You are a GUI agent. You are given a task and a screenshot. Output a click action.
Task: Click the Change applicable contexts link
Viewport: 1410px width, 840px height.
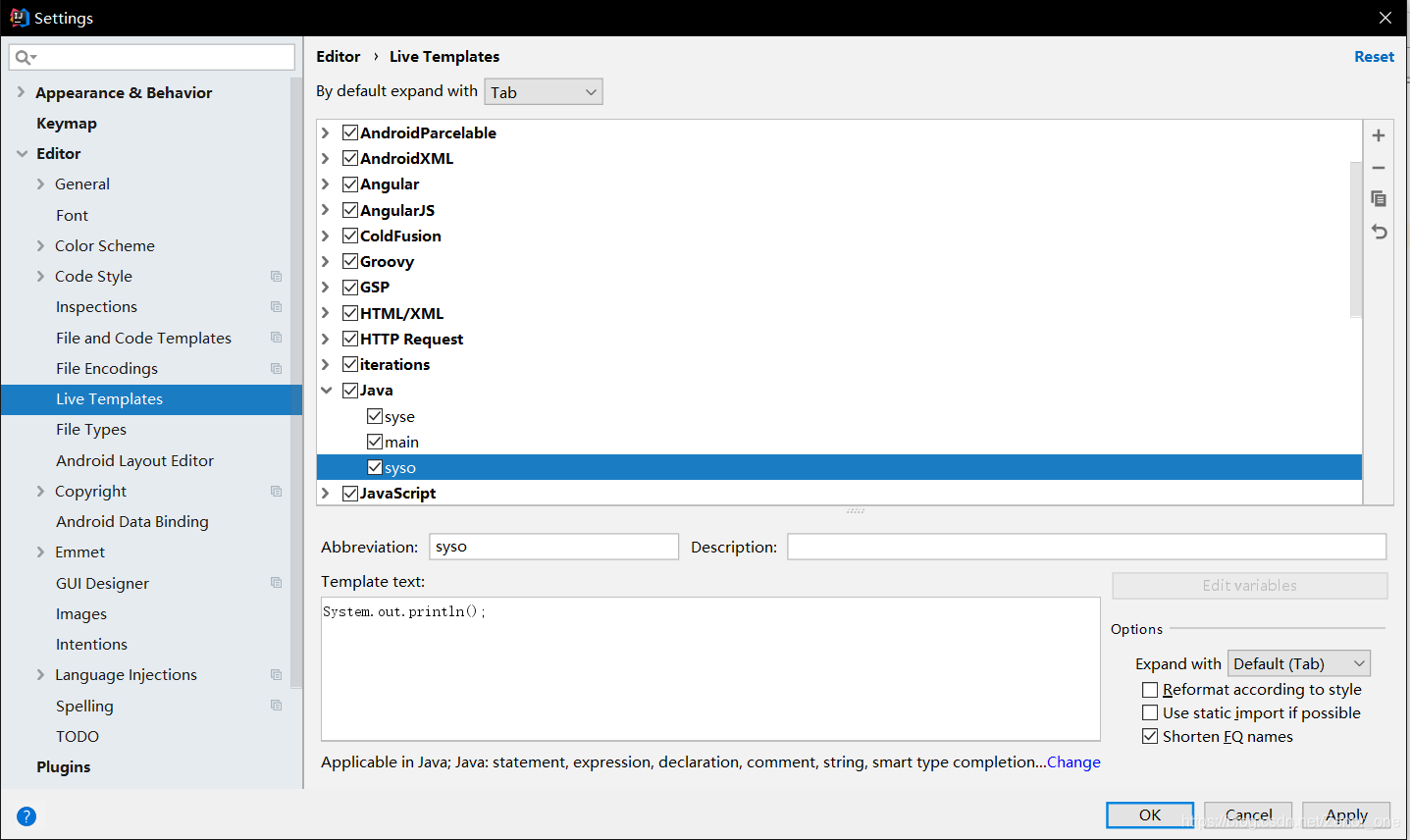click(1073, 762)
